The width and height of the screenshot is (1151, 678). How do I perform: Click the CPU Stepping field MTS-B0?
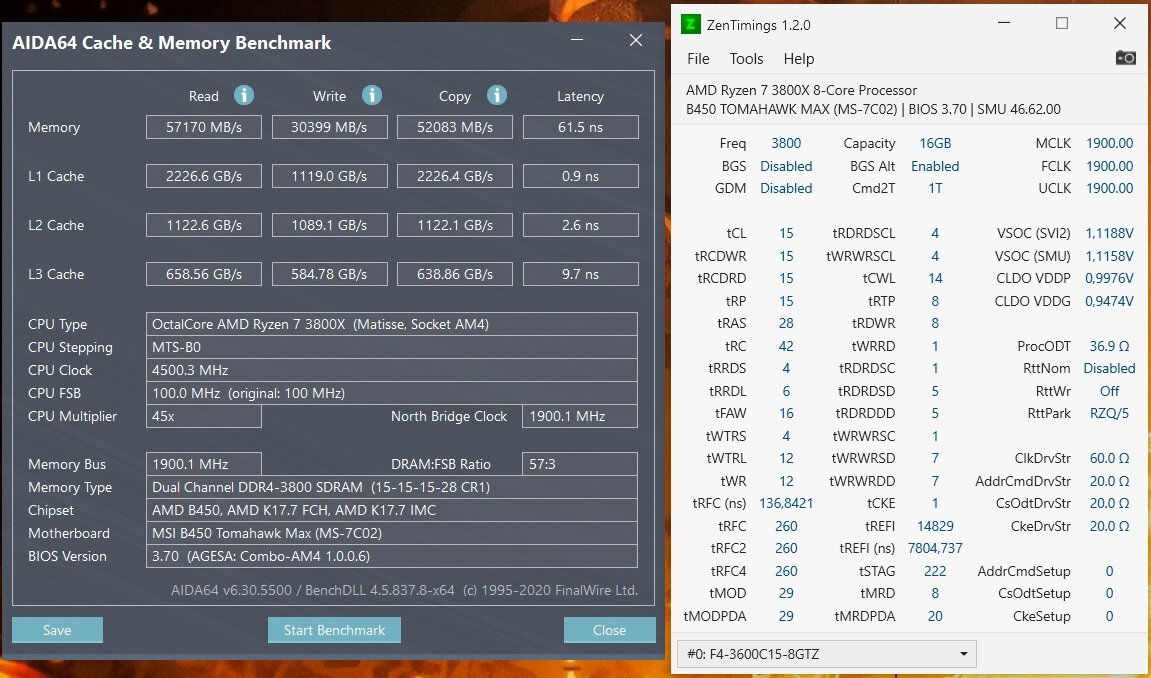pyautogui.click(x=392, y=347)
